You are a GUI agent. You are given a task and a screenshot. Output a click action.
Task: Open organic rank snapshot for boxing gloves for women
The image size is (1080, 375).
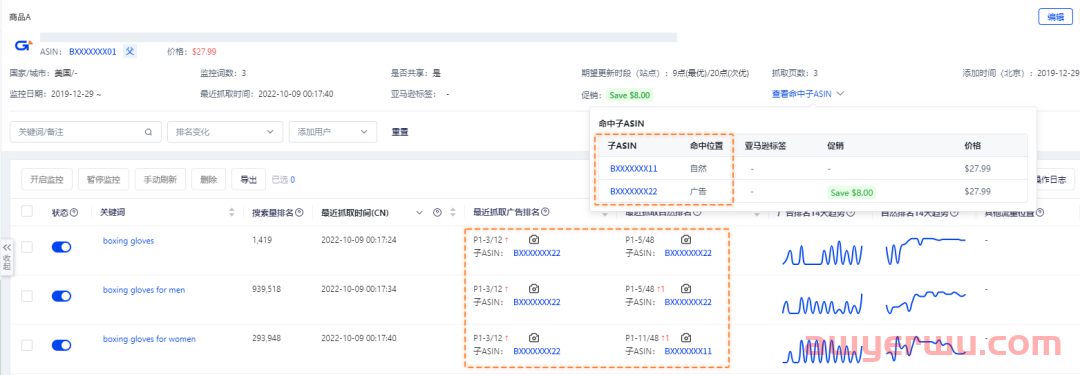[685, 338]
